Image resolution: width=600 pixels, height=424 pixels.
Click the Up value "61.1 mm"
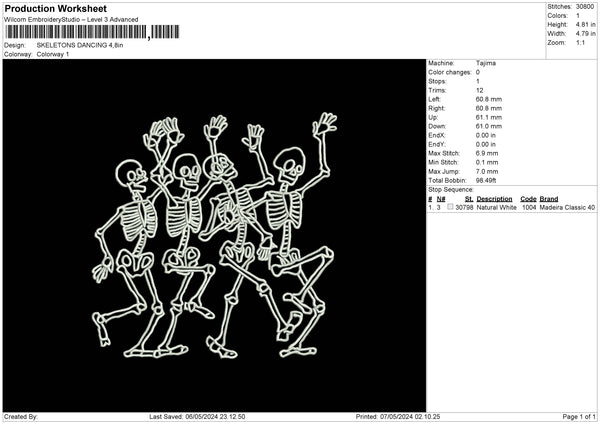[x=489, y=117]
